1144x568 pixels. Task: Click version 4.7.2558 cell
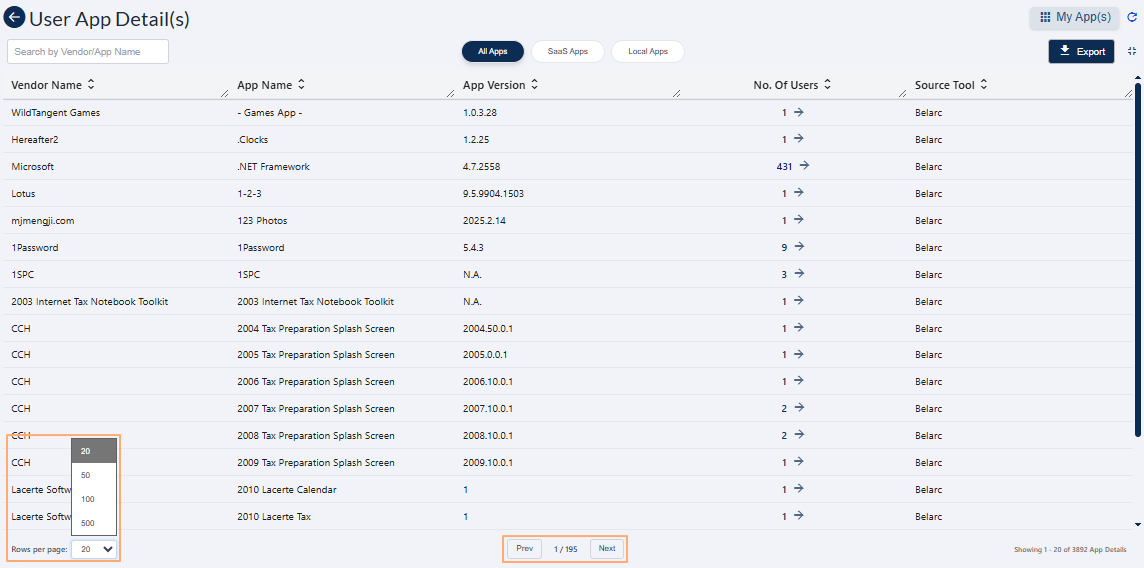482,166
